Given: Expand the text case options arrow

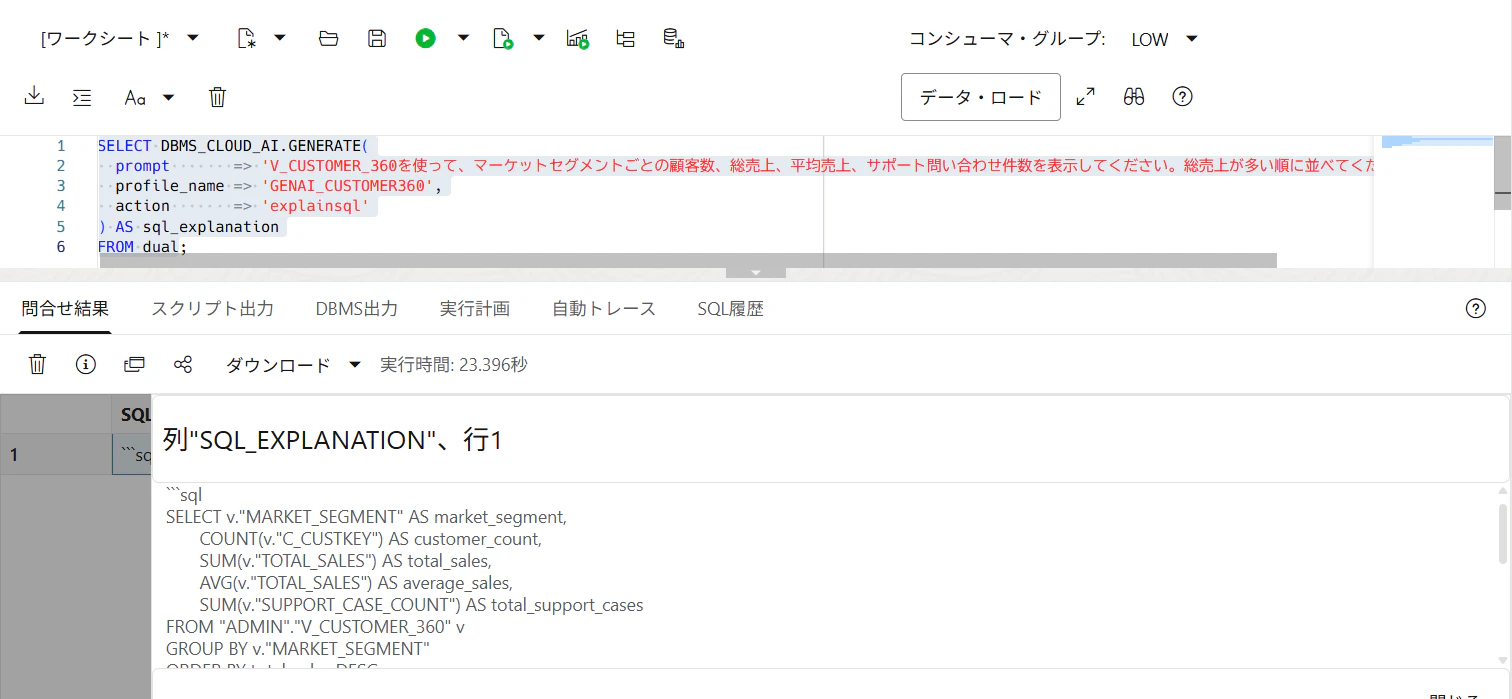Looking at the screenshot, I should click(x=169, y=97).
